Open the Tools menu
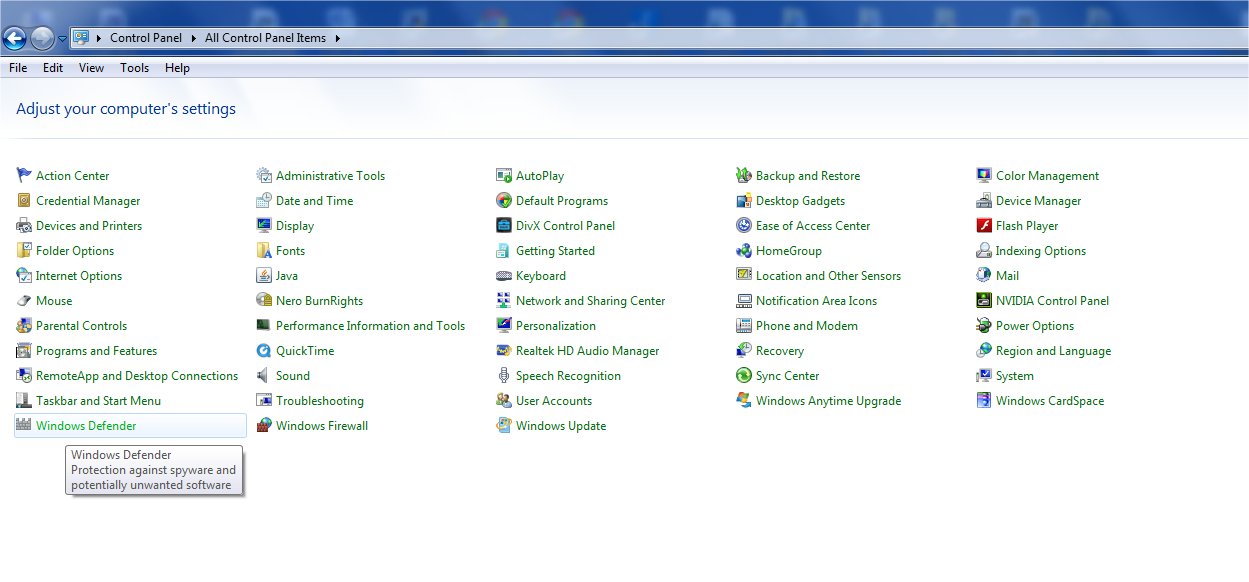Image resolution: width=1249 pixels, height=582 pixels. click(x=134, y=67)
